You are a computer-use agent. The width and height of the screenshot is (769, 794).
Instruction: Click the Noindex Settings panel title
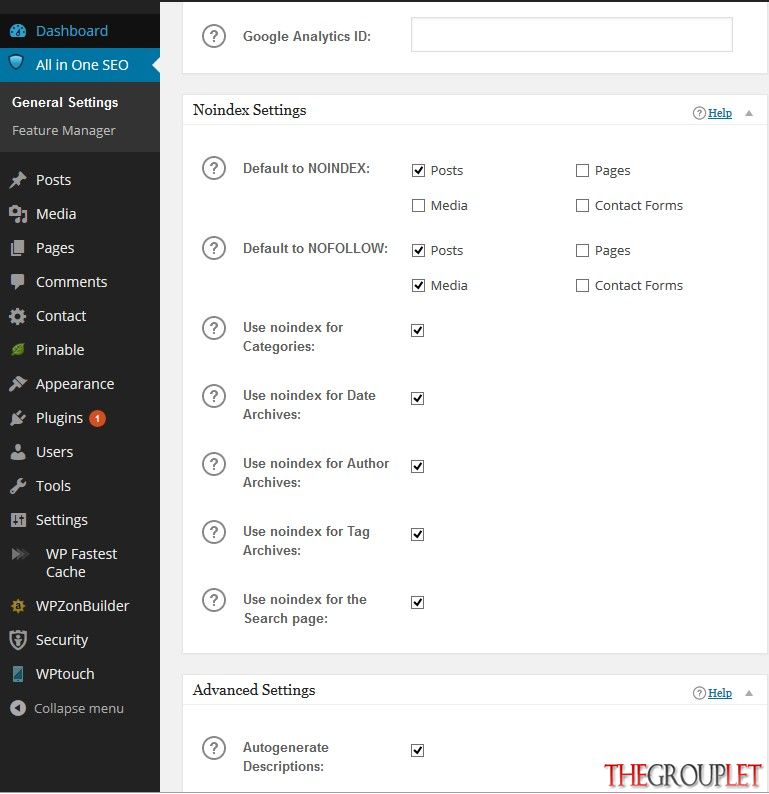(x=250, y=110)
